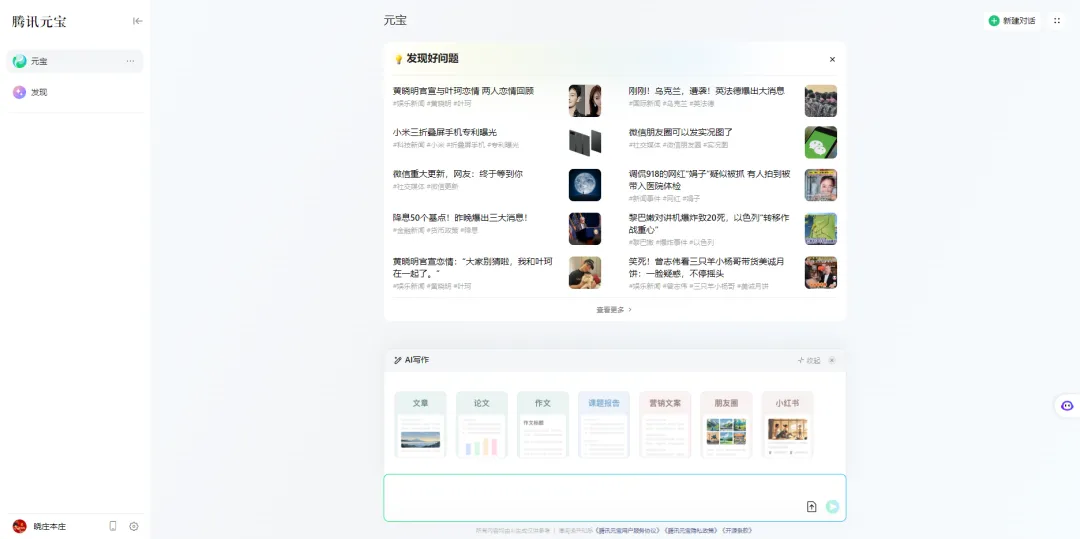The height and width of the screenshot is (539, 1080).
Task: Close the 发现好问题 panel
Action: pos(832,59)
